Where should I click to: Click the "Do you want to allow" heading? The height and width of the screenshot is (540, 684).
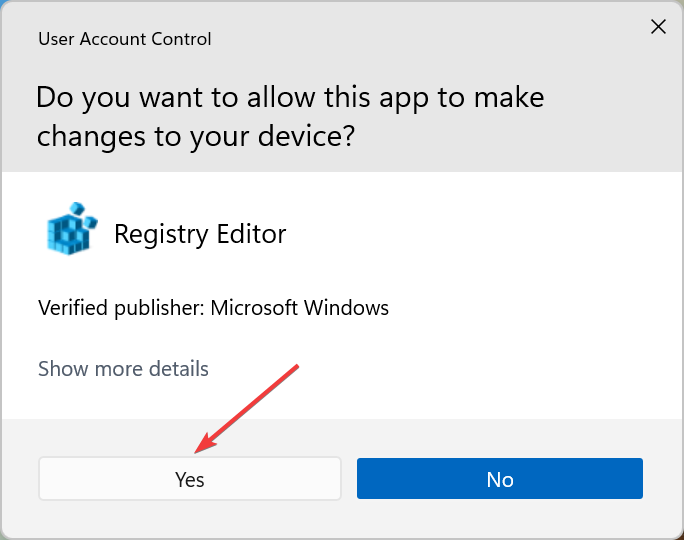click(290, 98)
